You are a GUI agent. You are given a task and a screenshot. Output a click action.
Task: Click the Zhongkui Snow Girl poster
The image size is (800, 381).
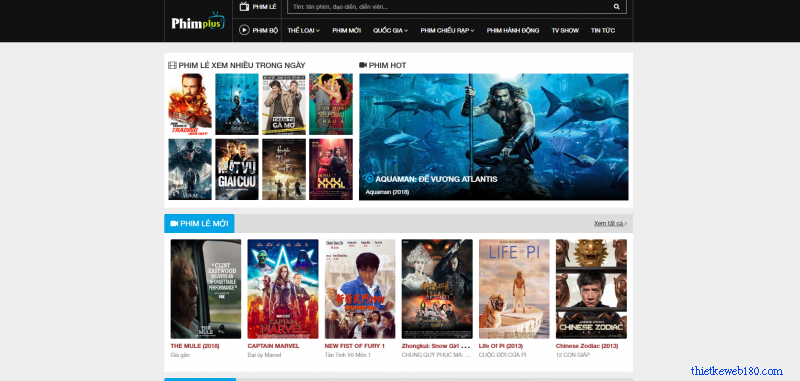point(437,289)
